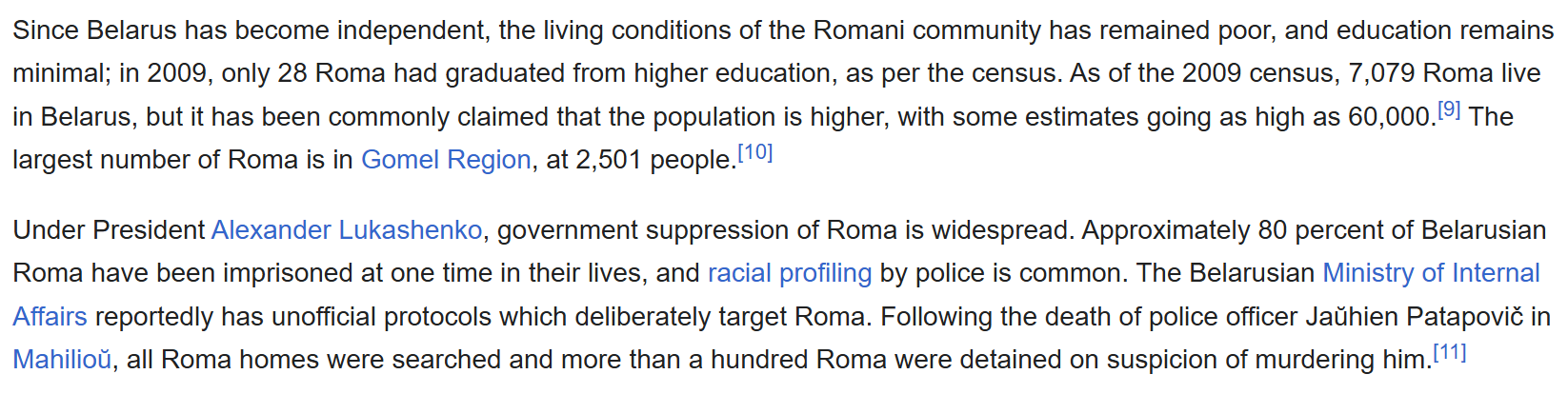The image size is (1568, 394).
Task: Jump to citation reference [10]
Action: (755, 152)
